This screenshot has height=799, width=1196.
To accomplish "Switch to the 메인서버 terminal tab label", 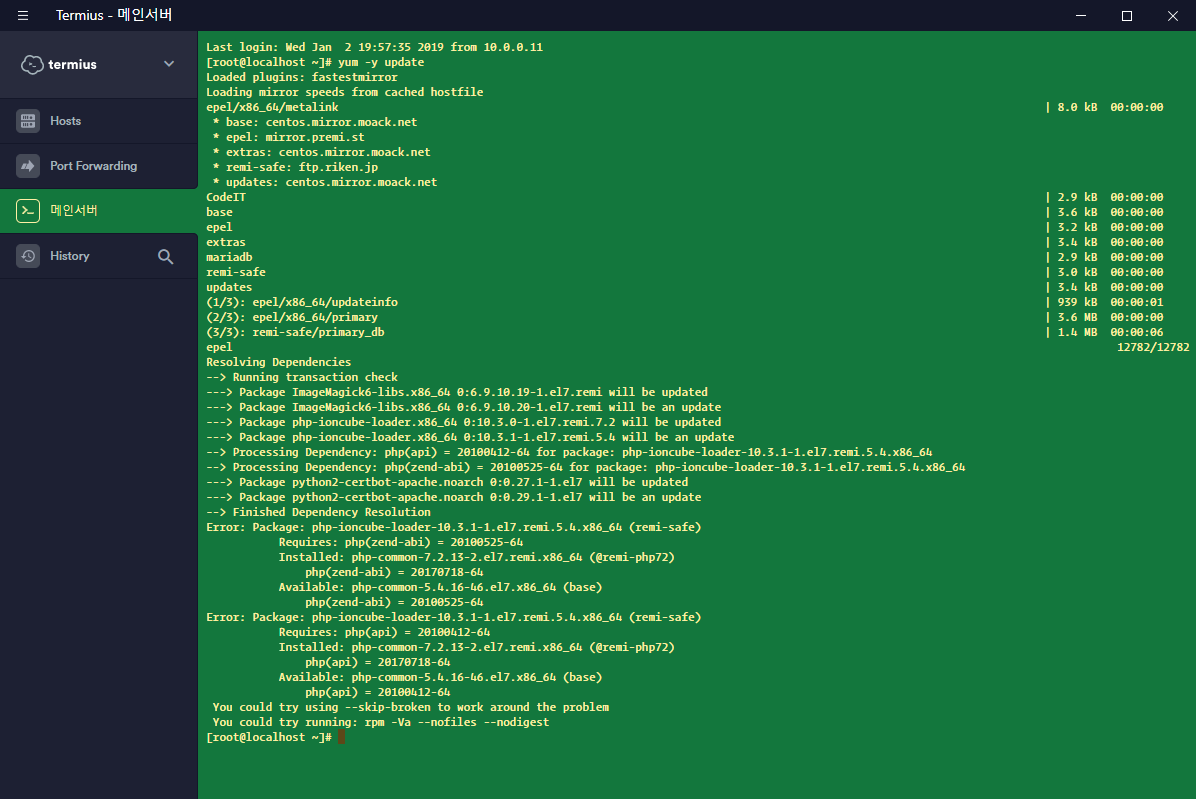I will tap(74, 211).
